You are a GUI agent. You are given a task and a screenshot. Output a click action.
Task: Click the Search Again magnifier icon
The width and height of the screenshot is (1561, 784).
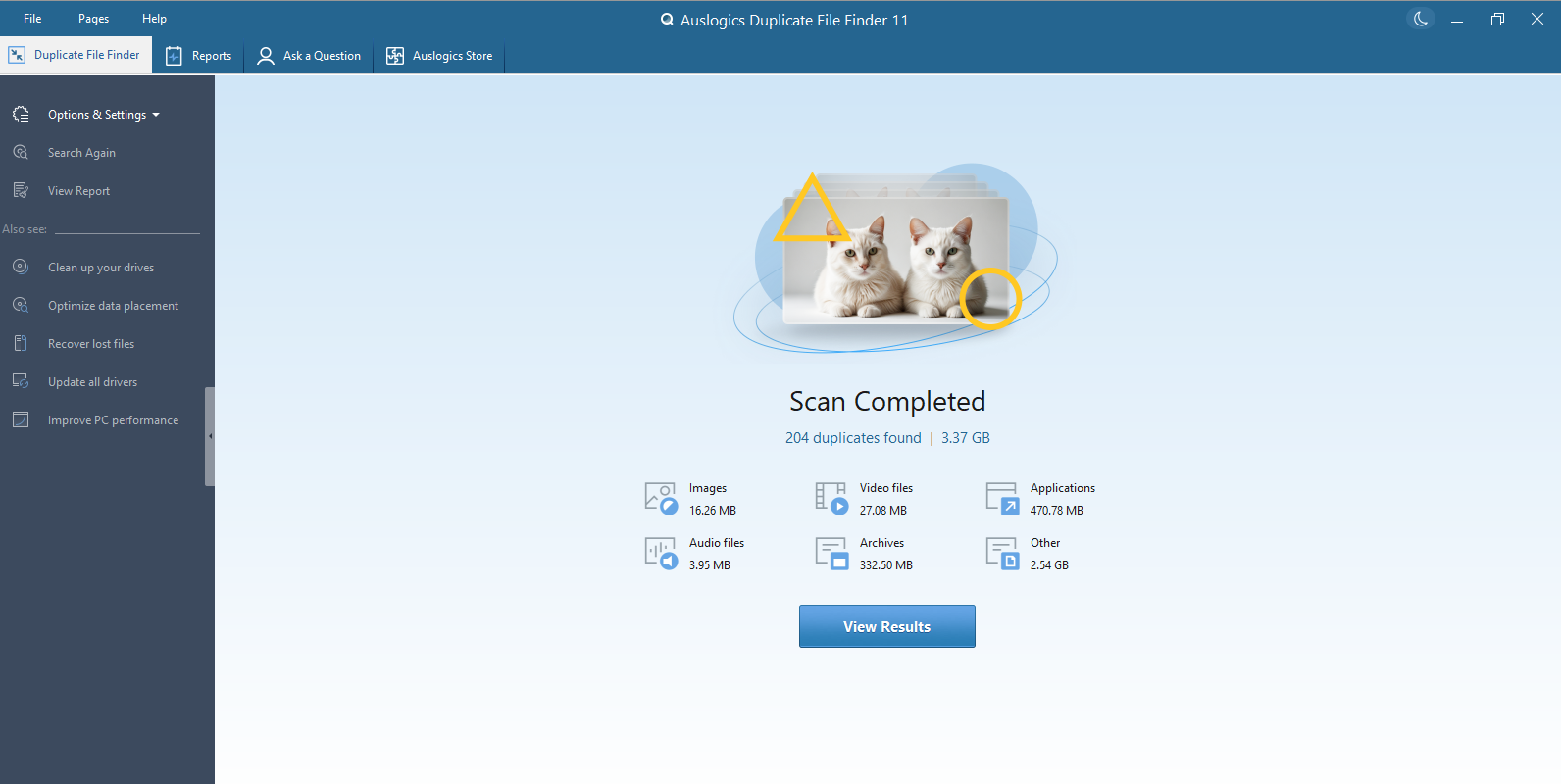pyautogui.click(x=21, y=153)
